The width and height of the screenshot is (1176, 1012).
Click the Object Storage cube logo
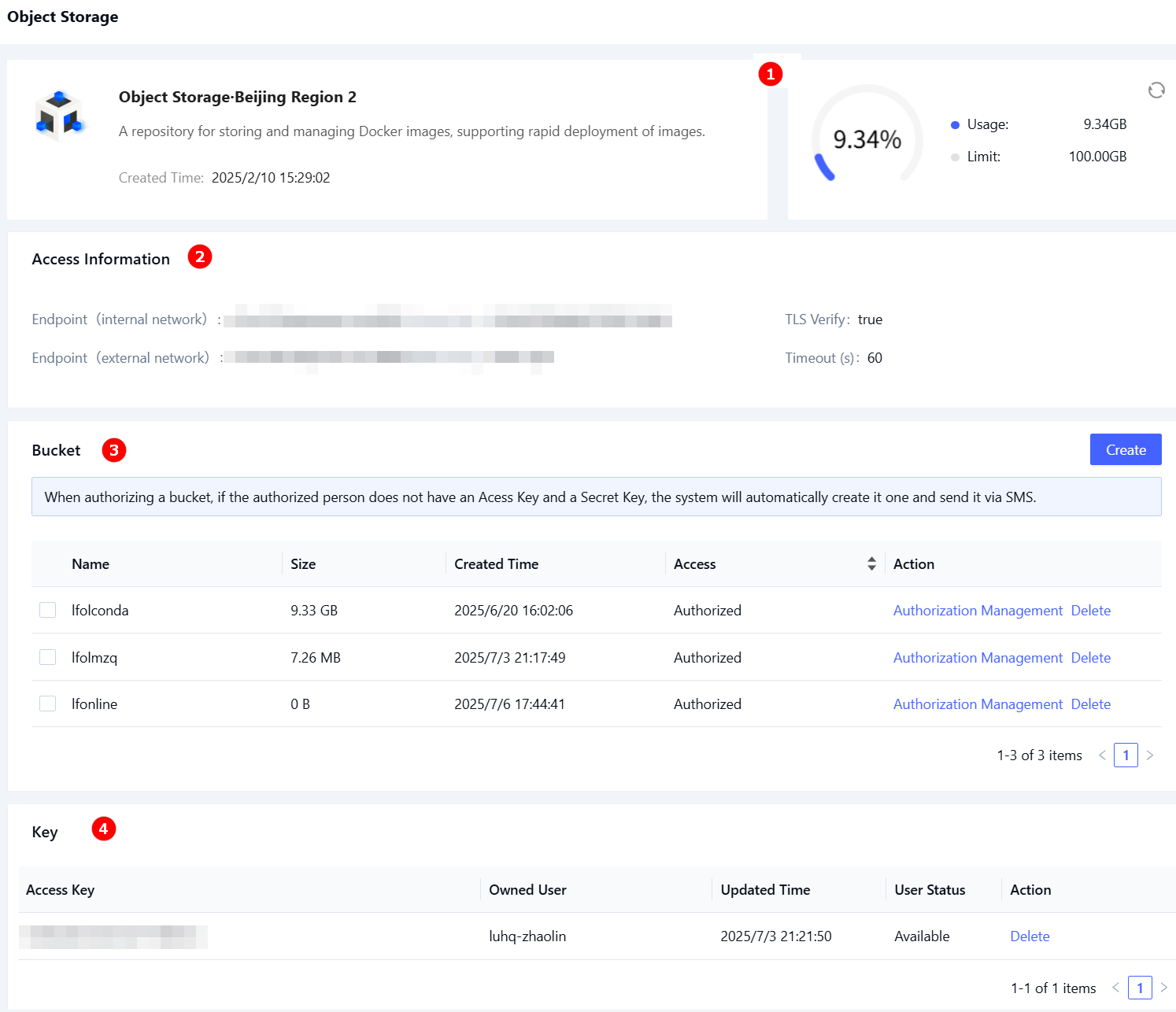[59, 116]
